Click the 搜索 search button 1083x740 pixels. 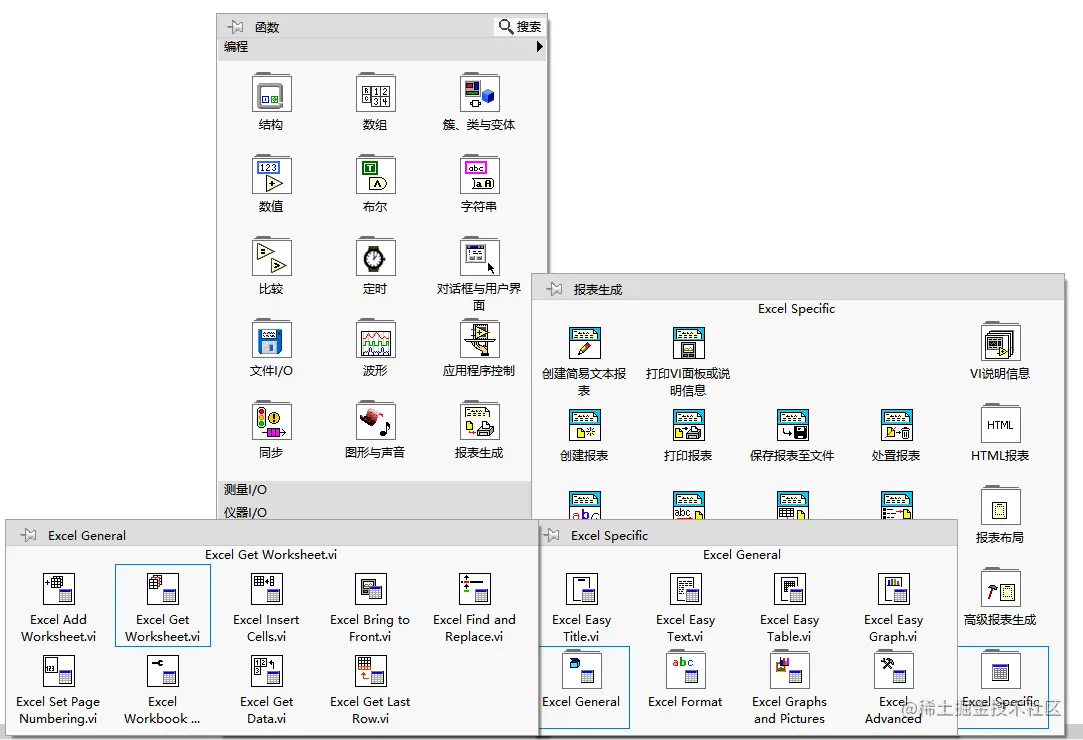[x=520, y=26]
